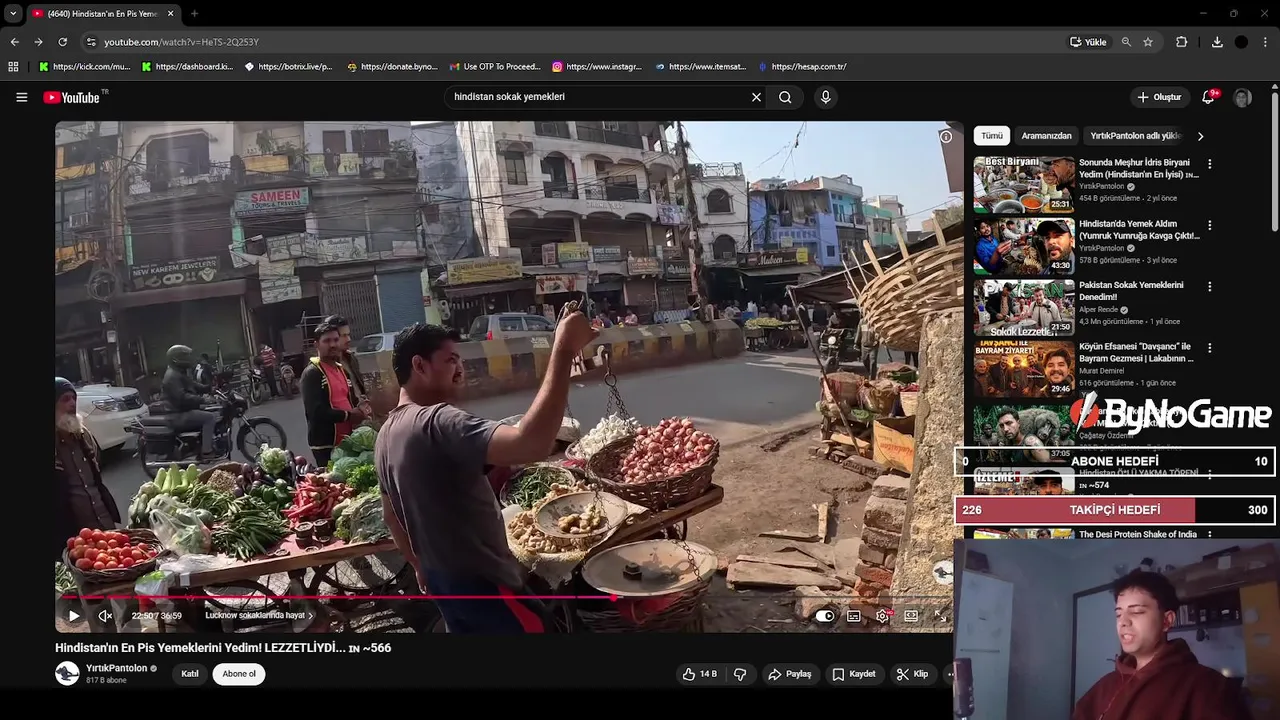Open the browser zoom magnifier icon

1126,42
